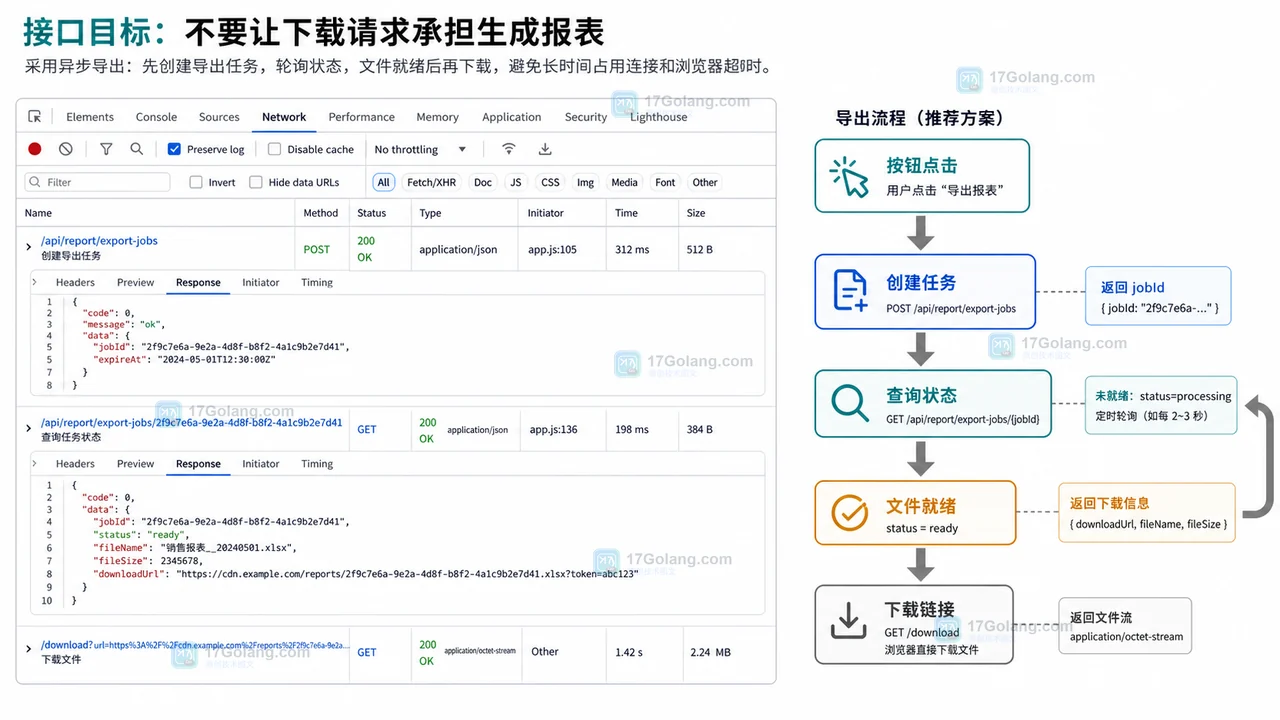The image size is (1280, 720).
Task: Expand details chevron beside first Headers tab
Action: (x=35, y=282)
